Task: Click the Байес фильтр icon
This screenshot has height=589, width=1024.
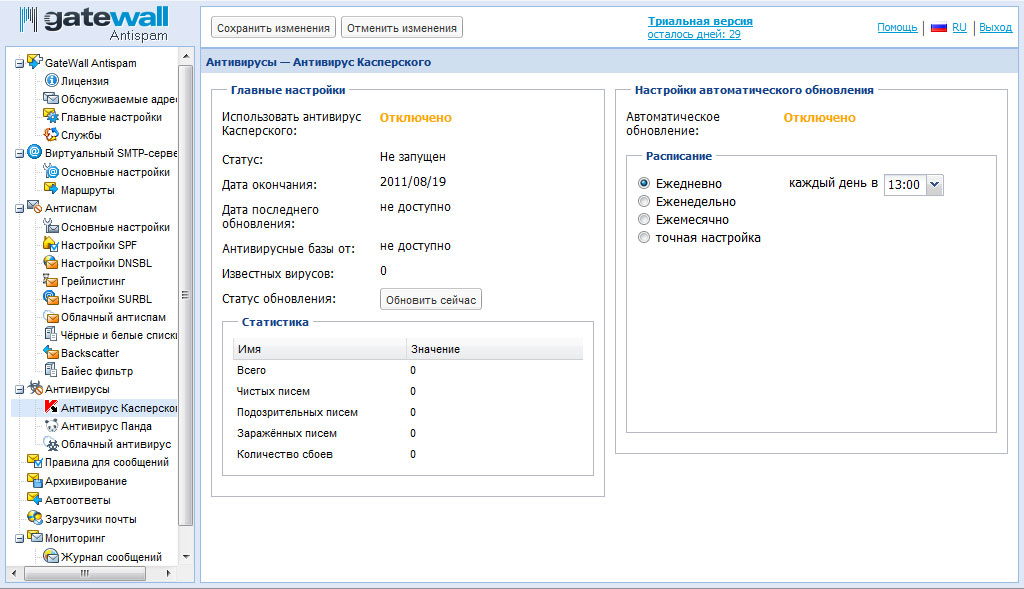Action: click(x=52, y=370)
